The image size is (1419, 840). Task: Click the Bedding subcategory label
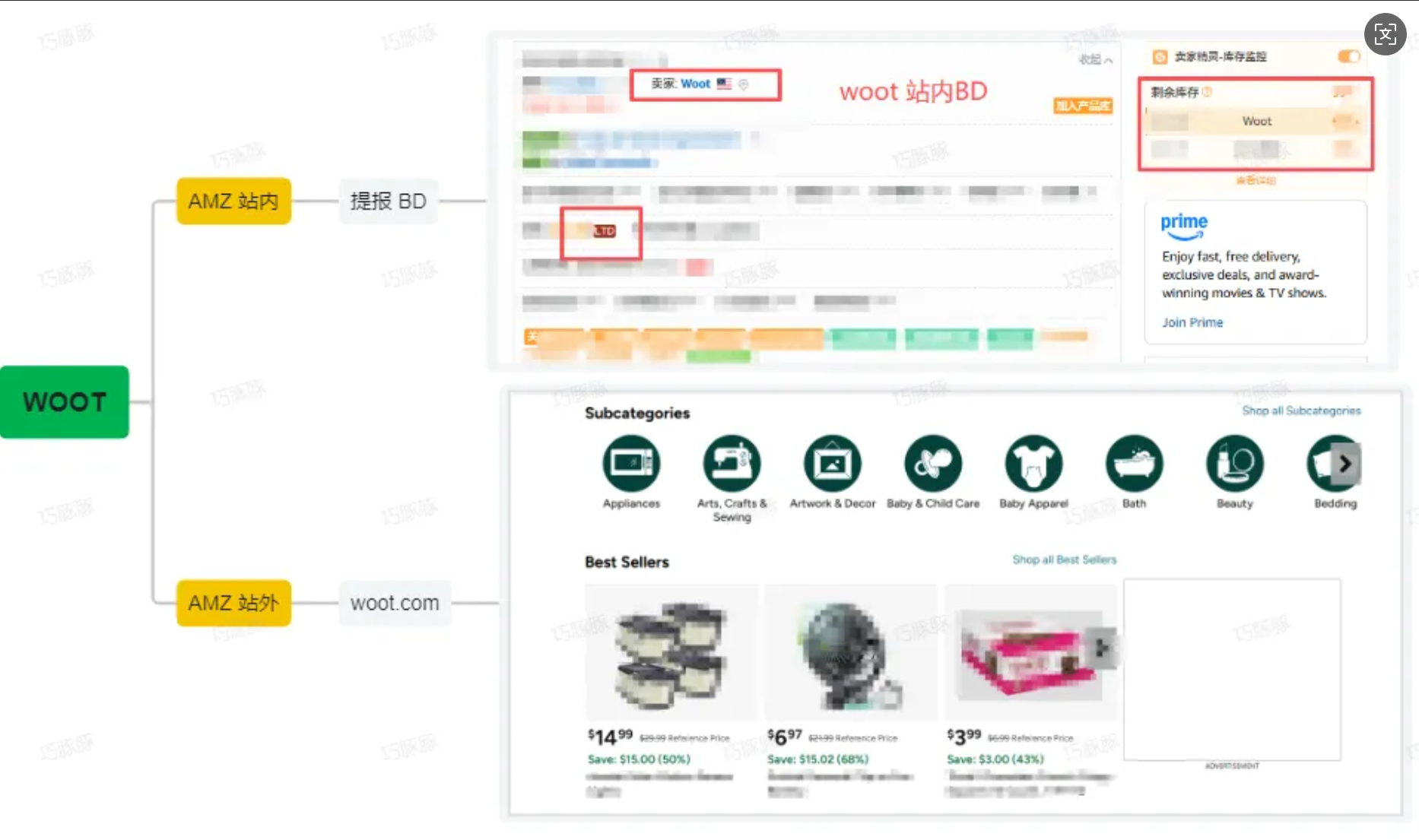(x=1335, y=503)
